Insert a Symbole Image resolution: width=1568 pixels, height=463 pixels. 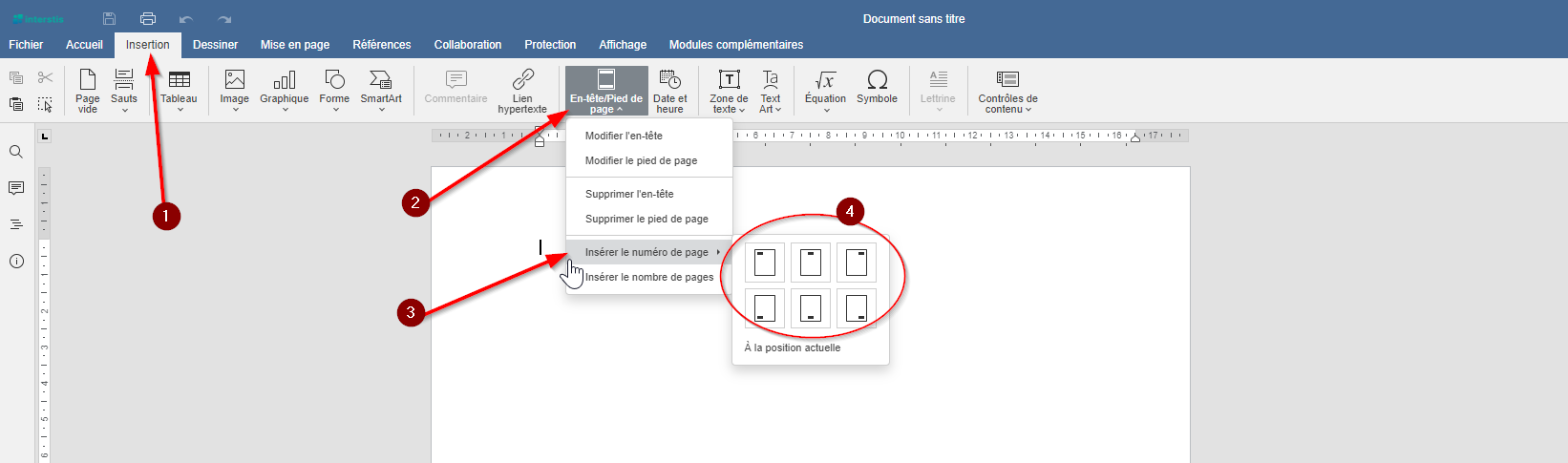point(877,91)
